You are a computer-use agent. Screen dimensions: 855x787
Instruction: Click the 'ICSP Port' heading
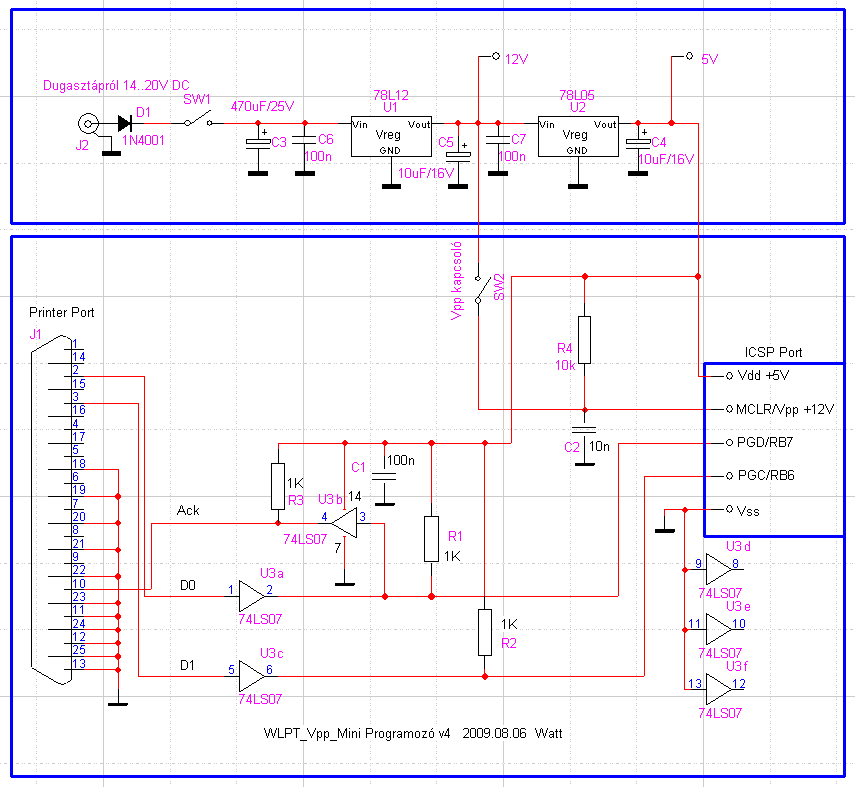point(773,352)
